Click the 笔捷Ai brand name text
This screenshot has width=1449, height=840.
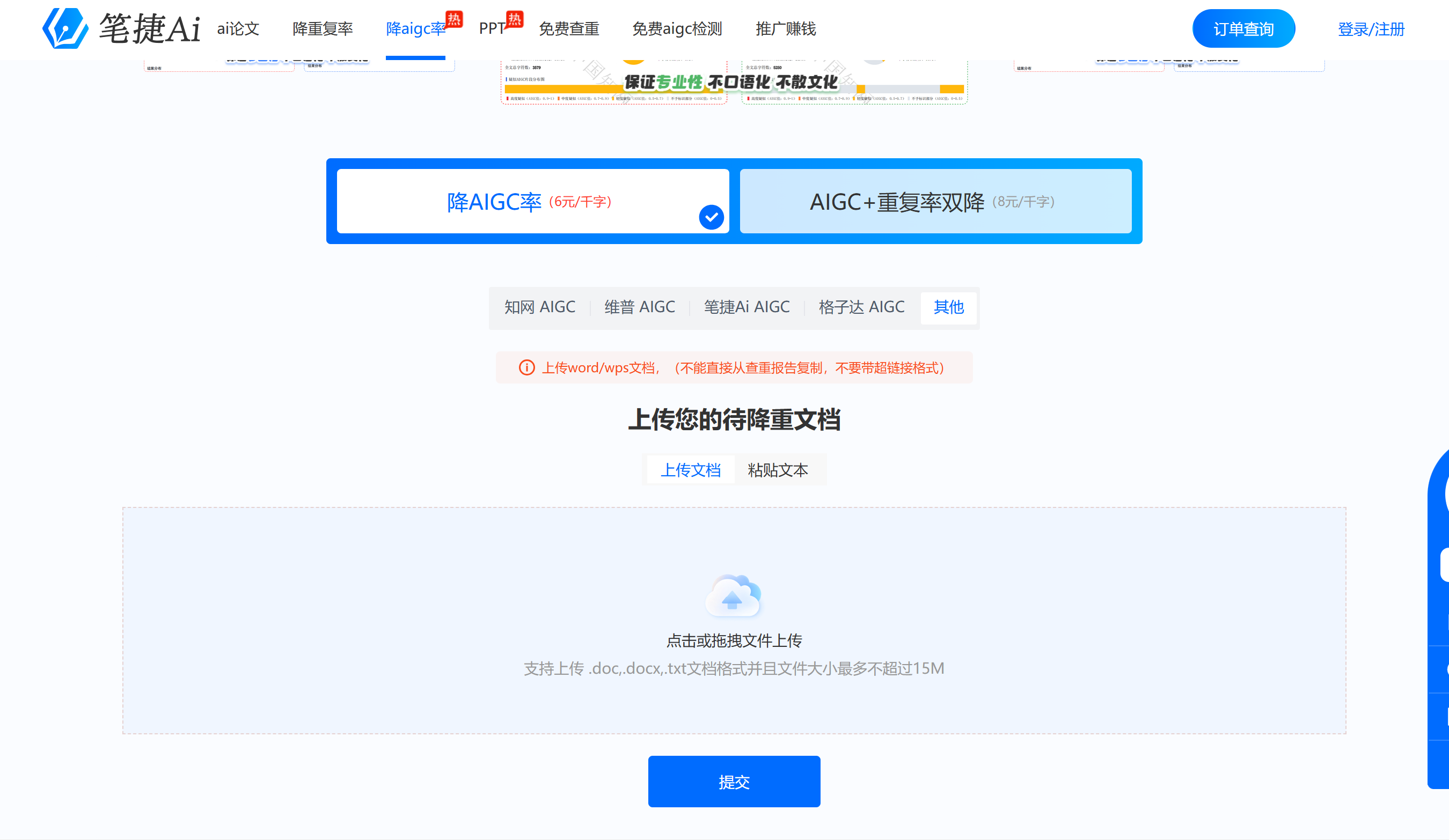click(x=150, y=28)
